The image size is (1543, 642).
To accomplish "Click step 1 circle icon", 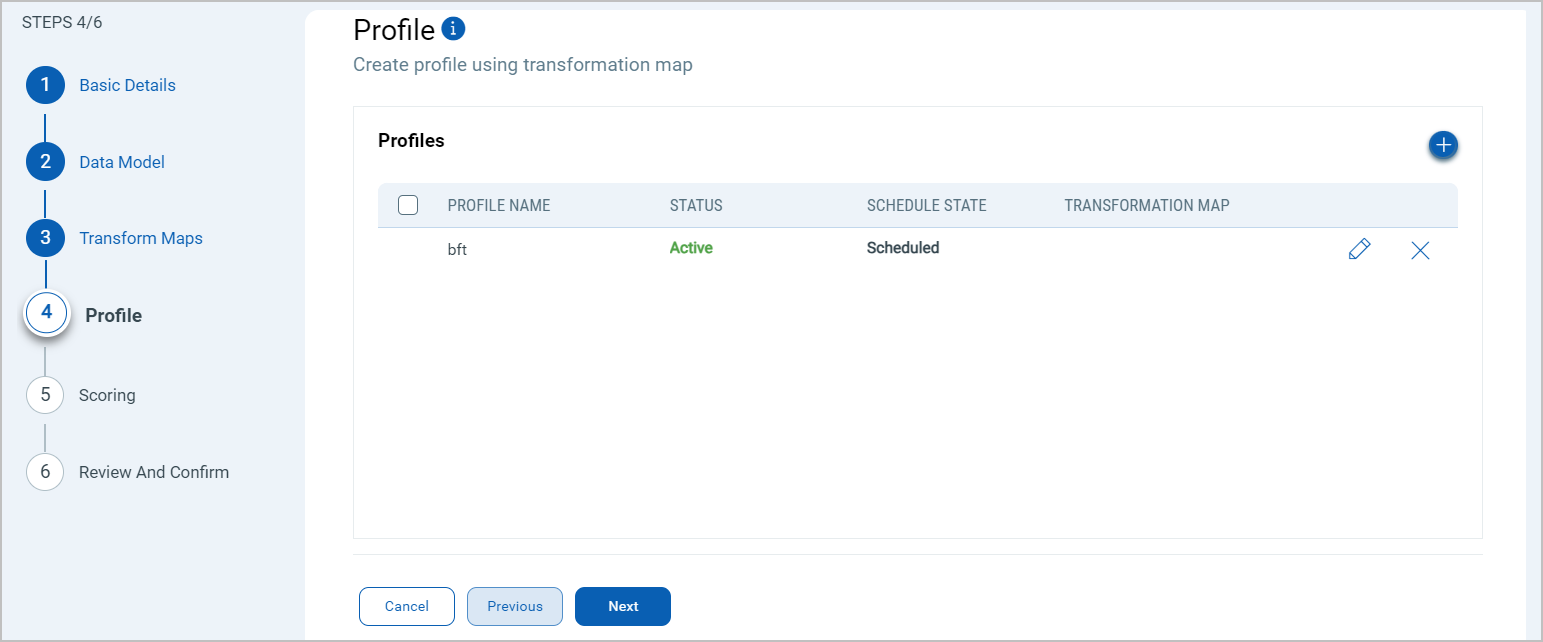I will point(45,85).
